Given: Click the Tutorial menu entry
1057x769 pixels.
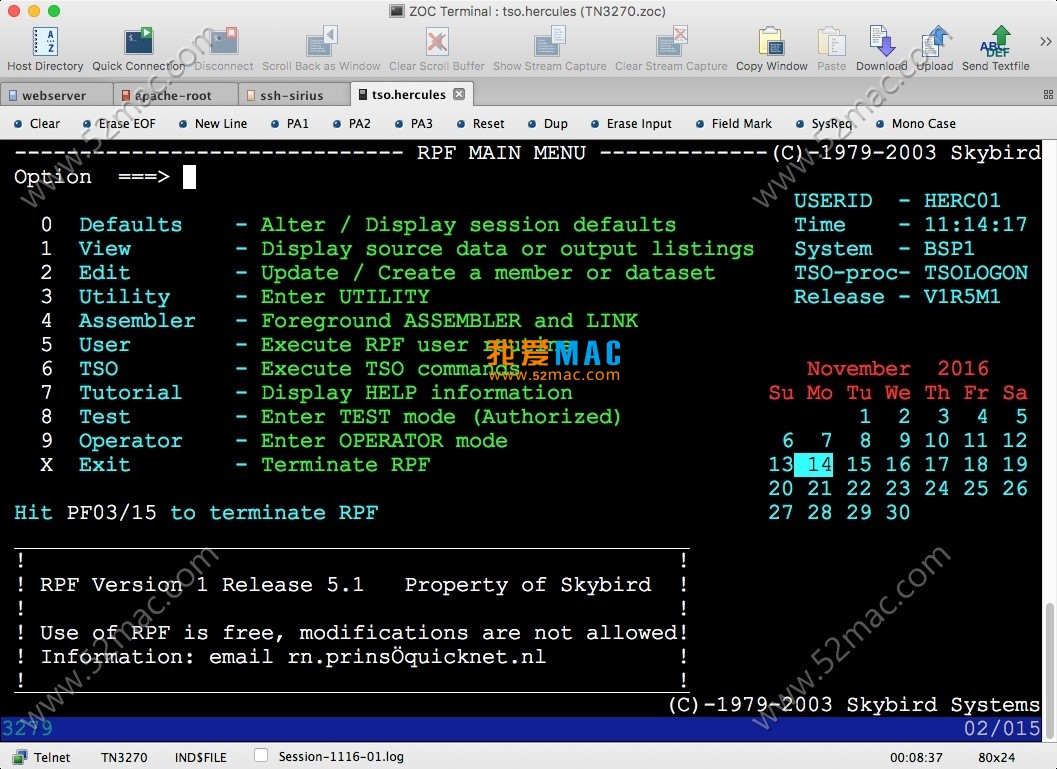Looking at the screenshot, I should [x=130, y=392].
